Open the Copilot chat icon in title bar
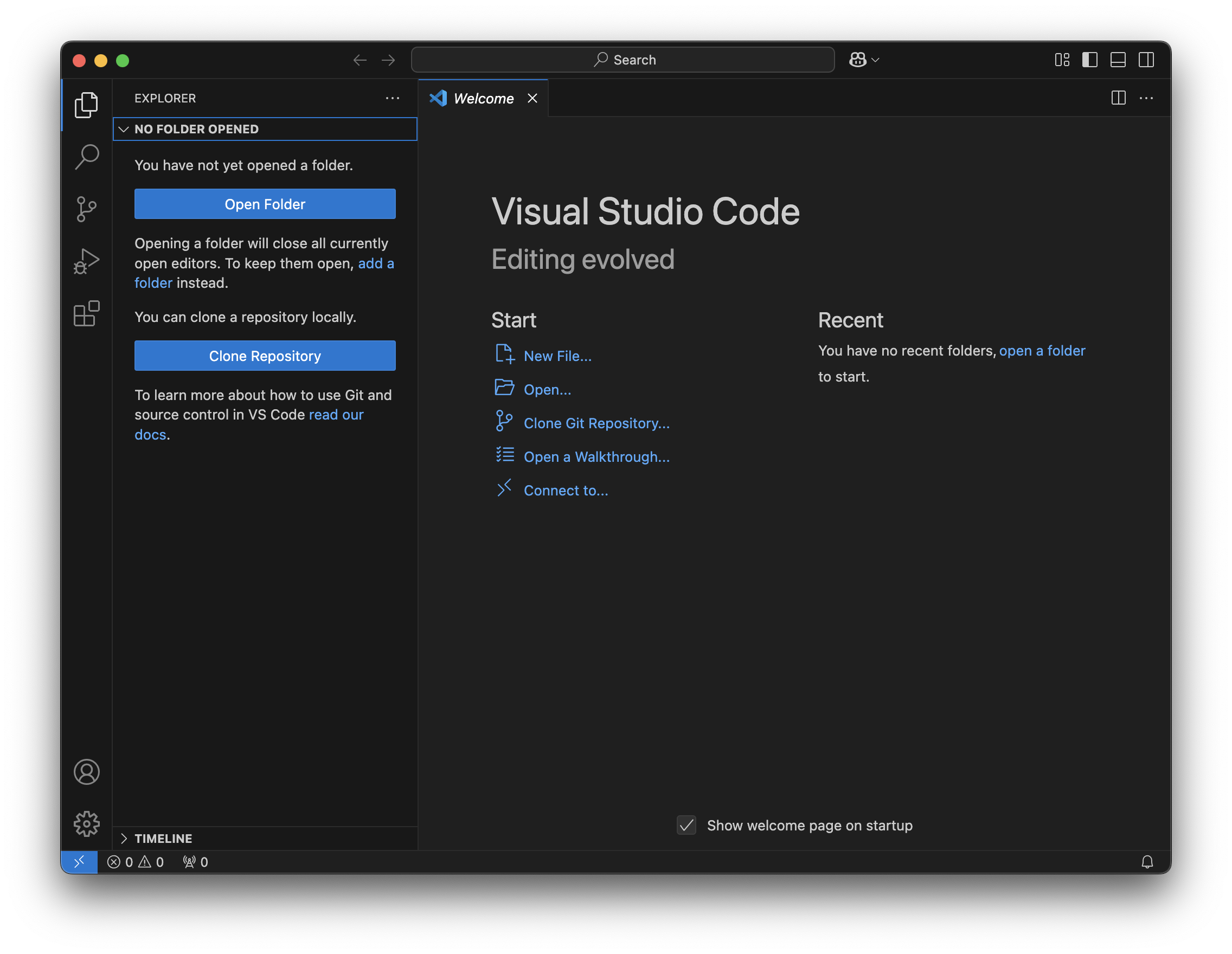 pos(857,60)
